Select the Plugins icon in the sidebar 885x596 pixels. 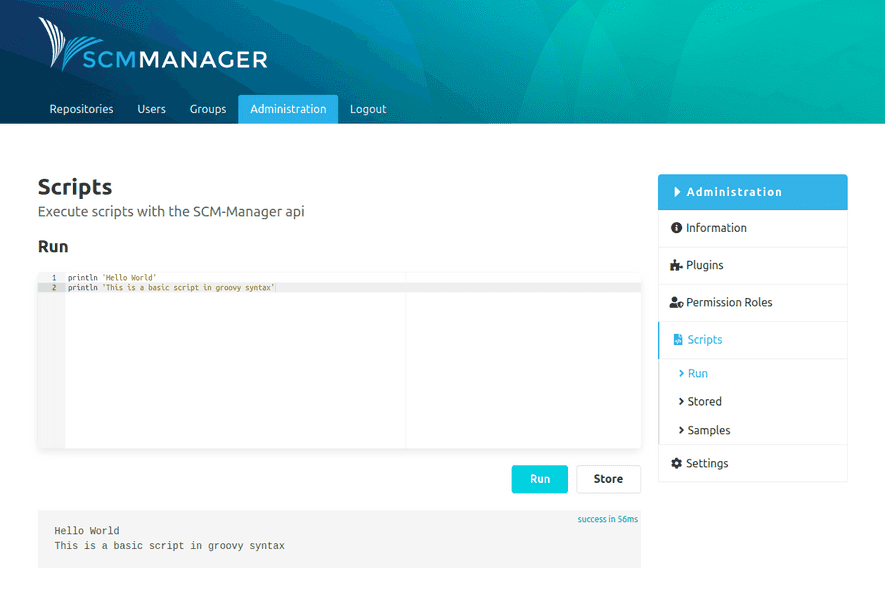click(x=678, y=265)
